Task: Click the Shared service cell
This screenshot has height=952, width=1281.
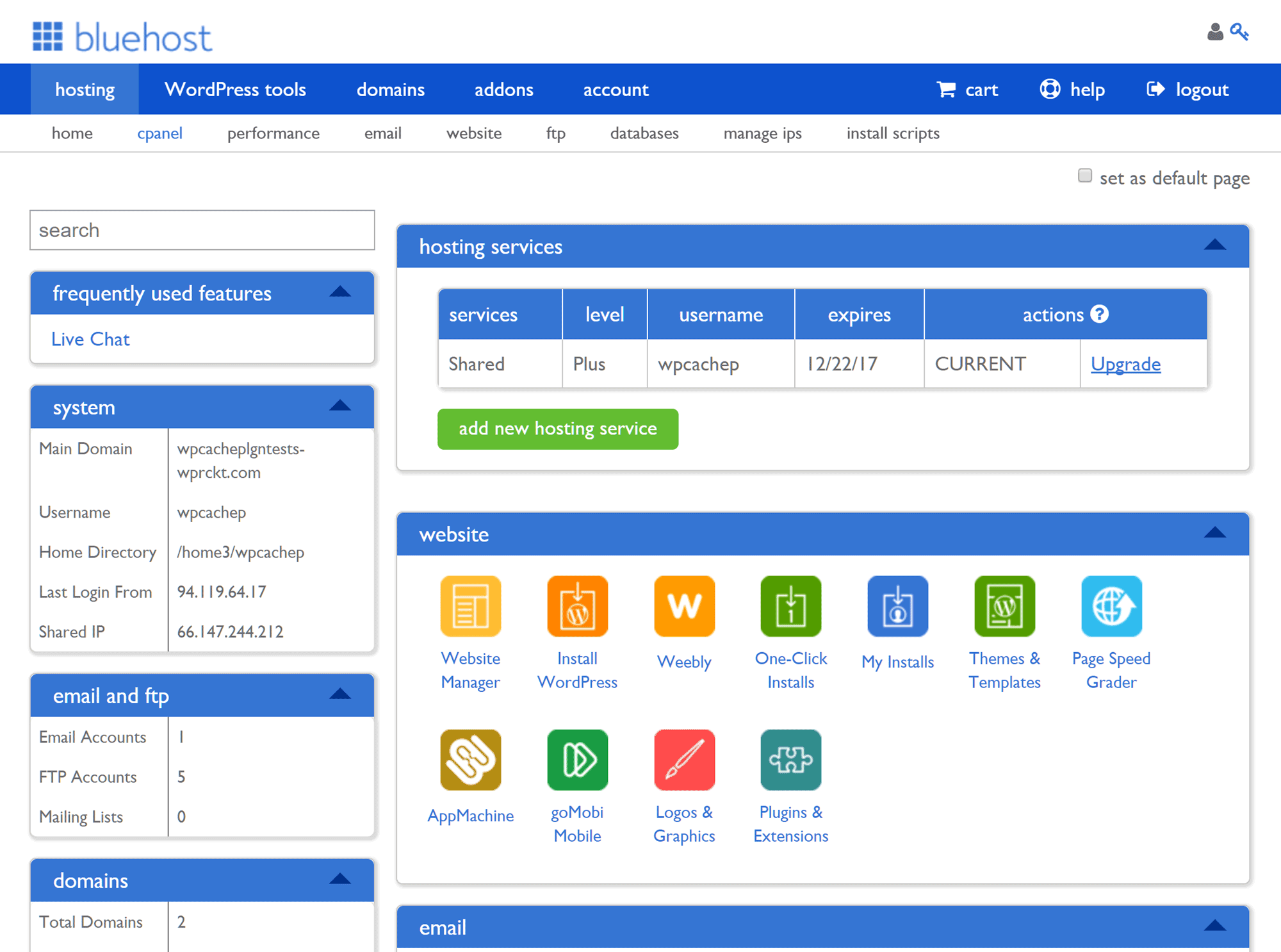Action: (x=500, y=364)
